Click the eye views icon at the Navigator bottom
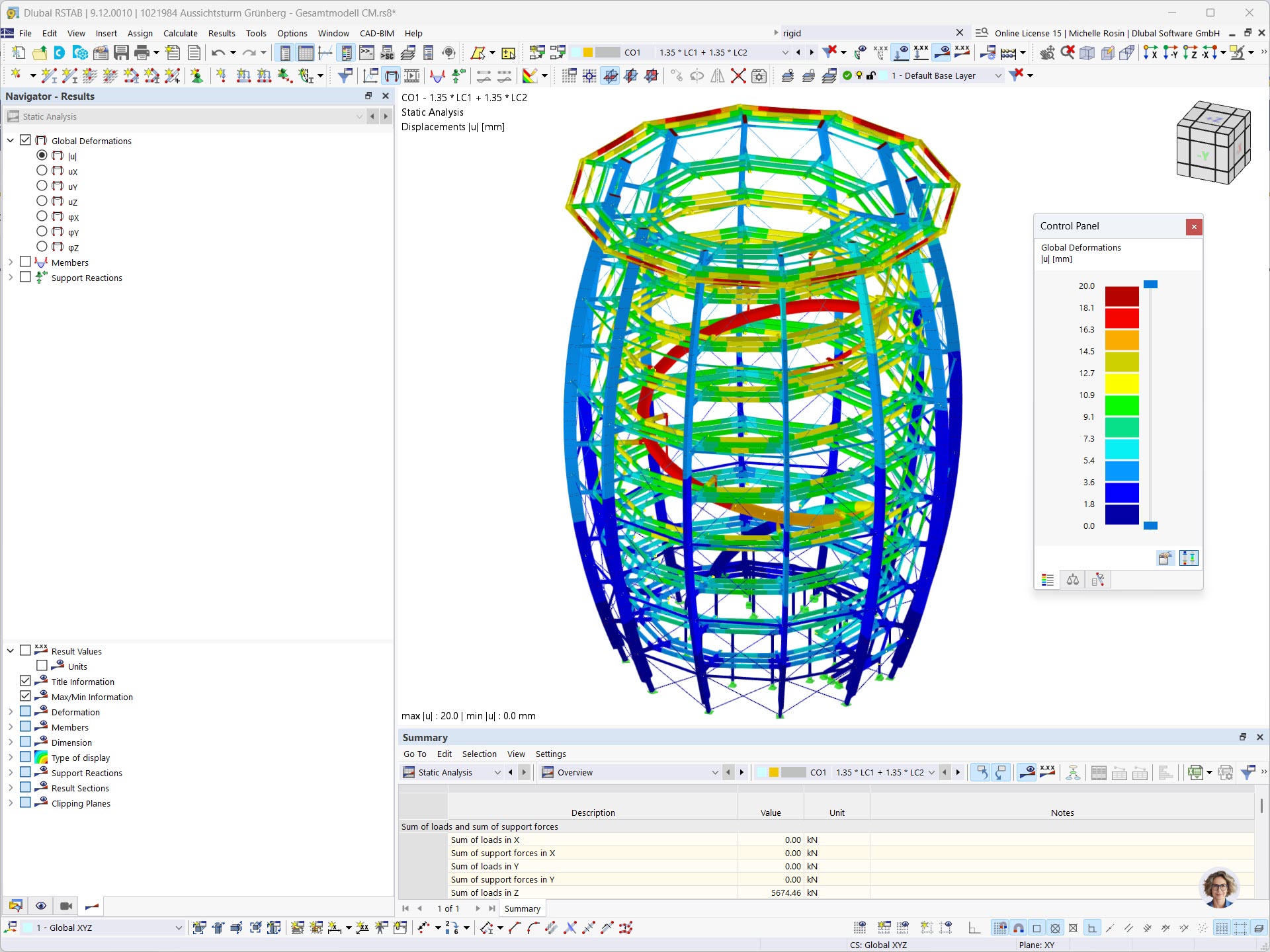Image resolution: width=1270 pixels, height=952 pixels. tap(40, 906)
